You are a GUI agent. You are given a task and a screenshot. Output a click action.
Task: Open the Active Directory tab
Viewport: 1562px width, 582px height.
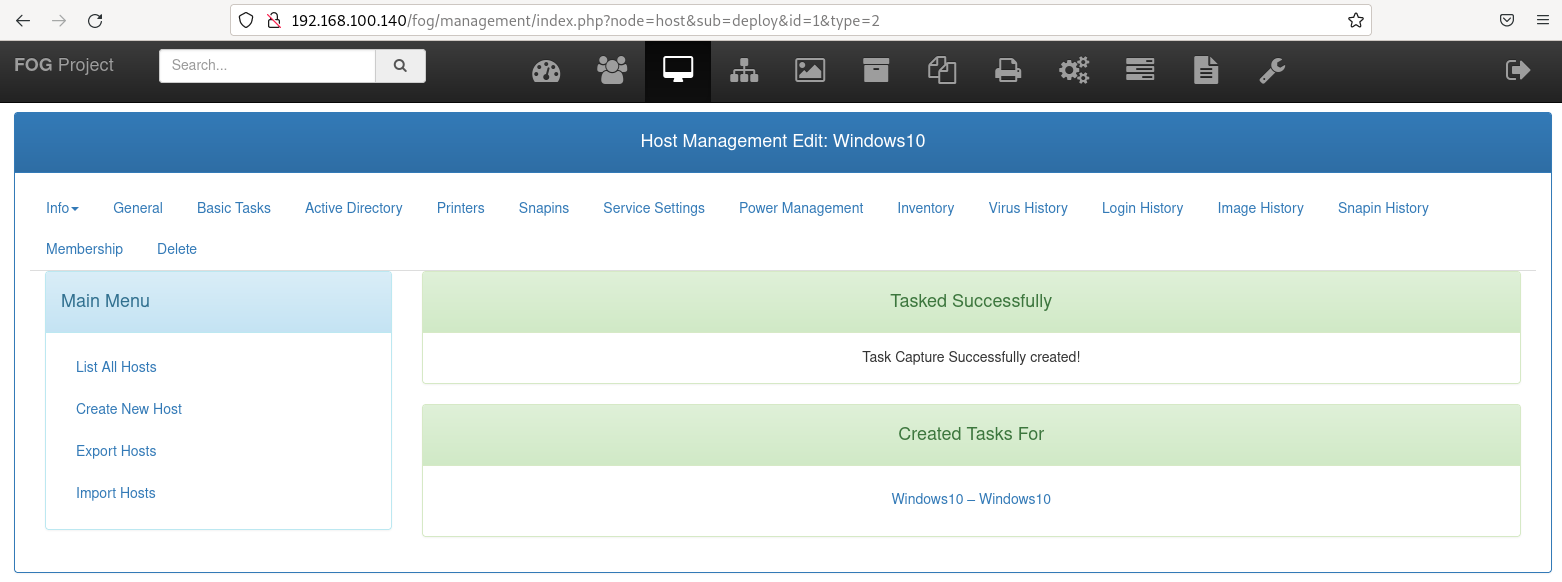(x=353, y=208)
